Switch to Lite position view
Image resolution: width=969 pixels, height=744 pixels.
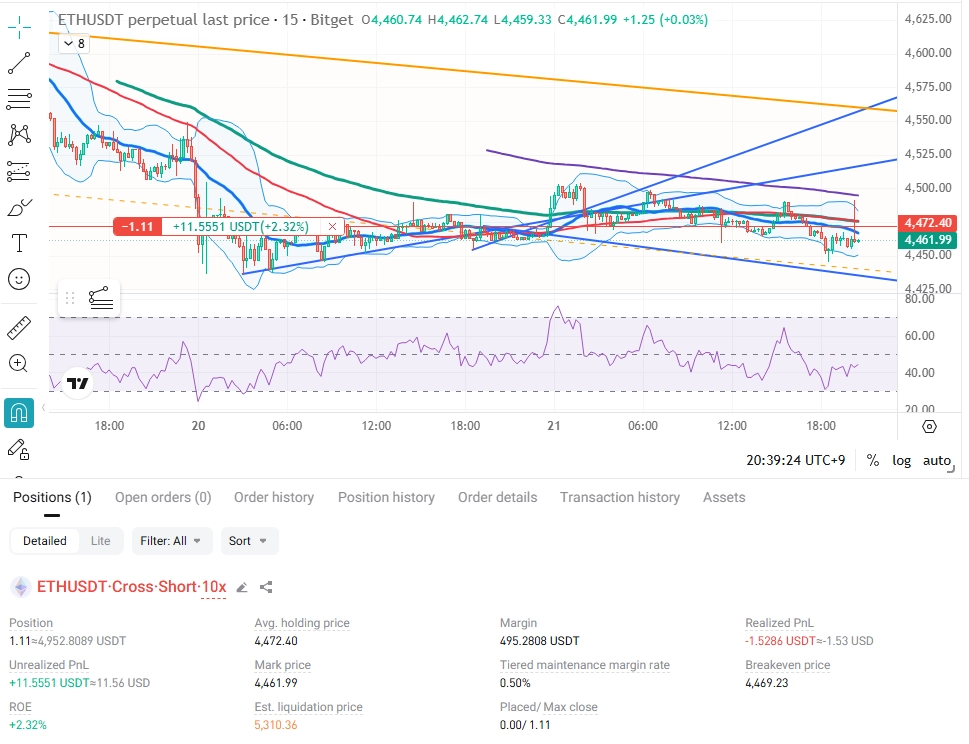(x=100, y=541)
